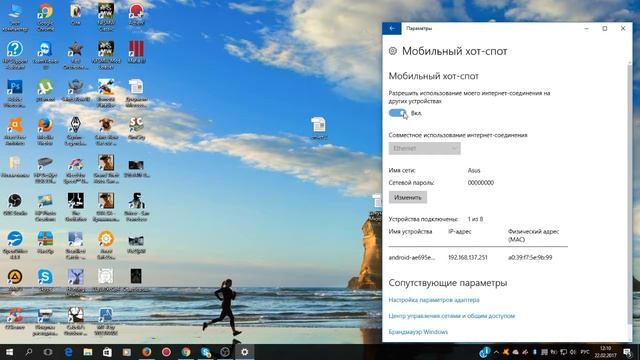Screen dimensions: 640x360
Task: Click the settings gear beside page title
Action: click(x=393, y=51)
